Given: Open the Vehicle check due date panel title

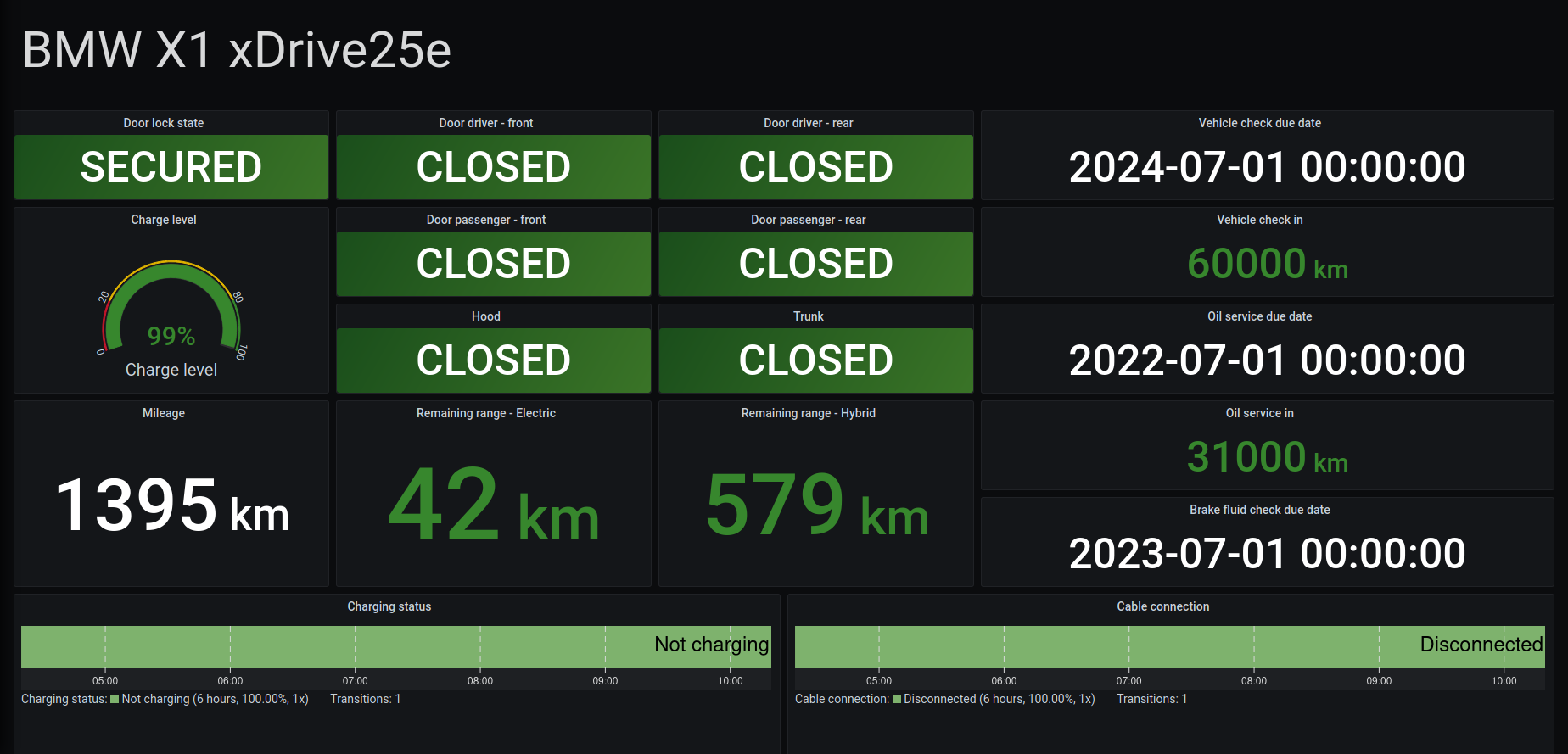Looking at the screenshot, I should (x=1260, y=123).
